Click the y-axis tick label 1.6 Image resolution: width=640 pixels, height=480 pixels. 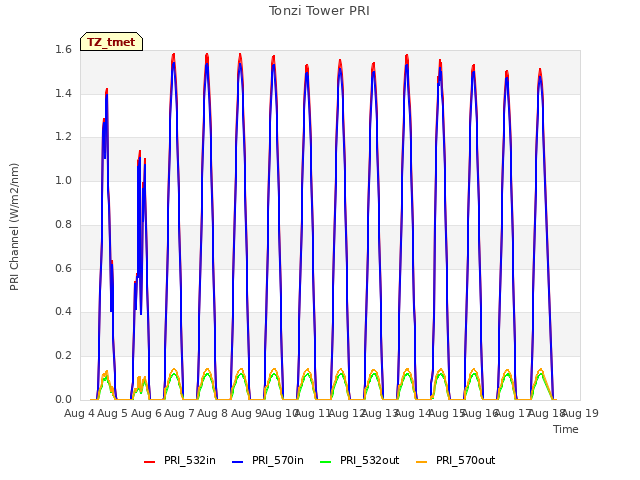63,50
